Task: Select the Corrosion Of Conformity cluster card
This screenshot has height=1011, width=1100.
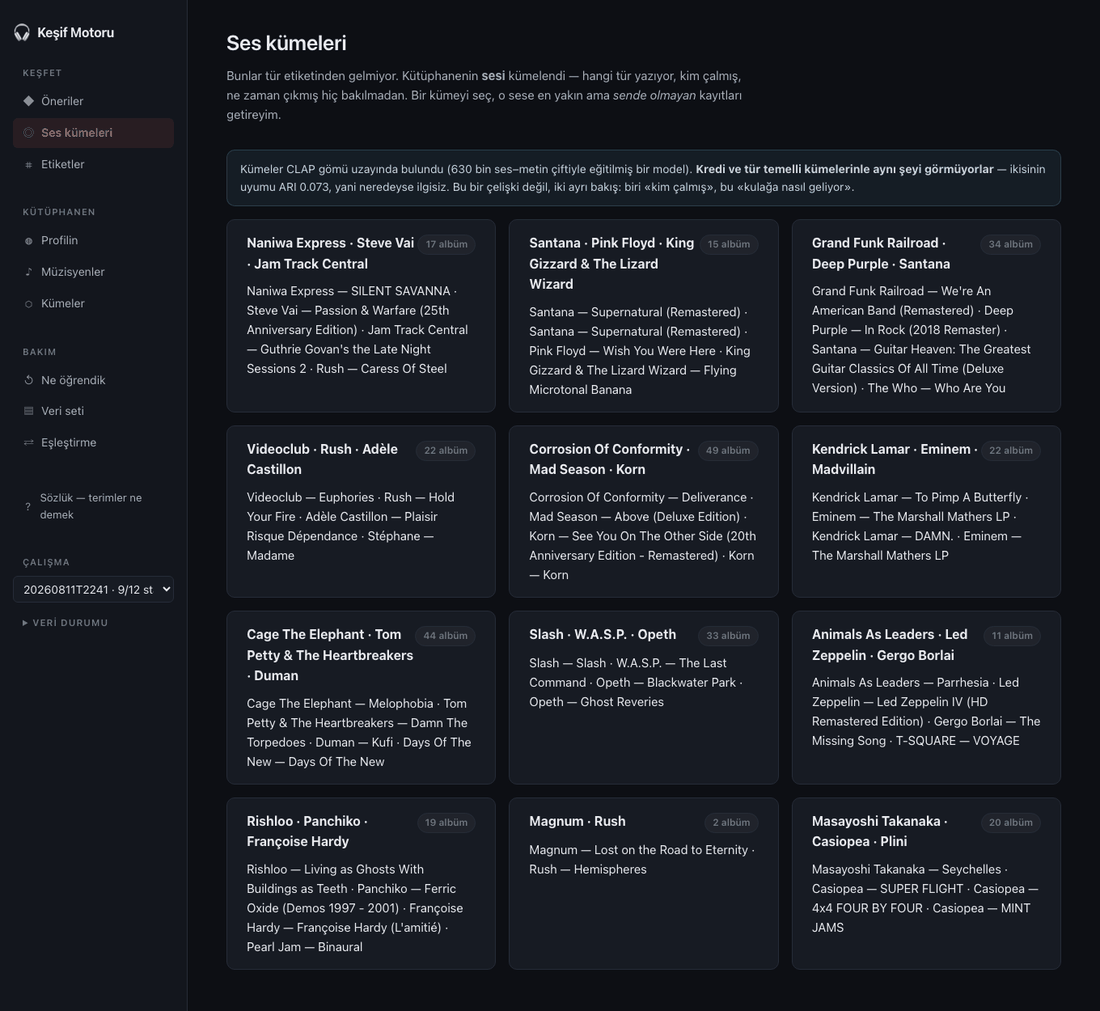Action: (643, 511)
